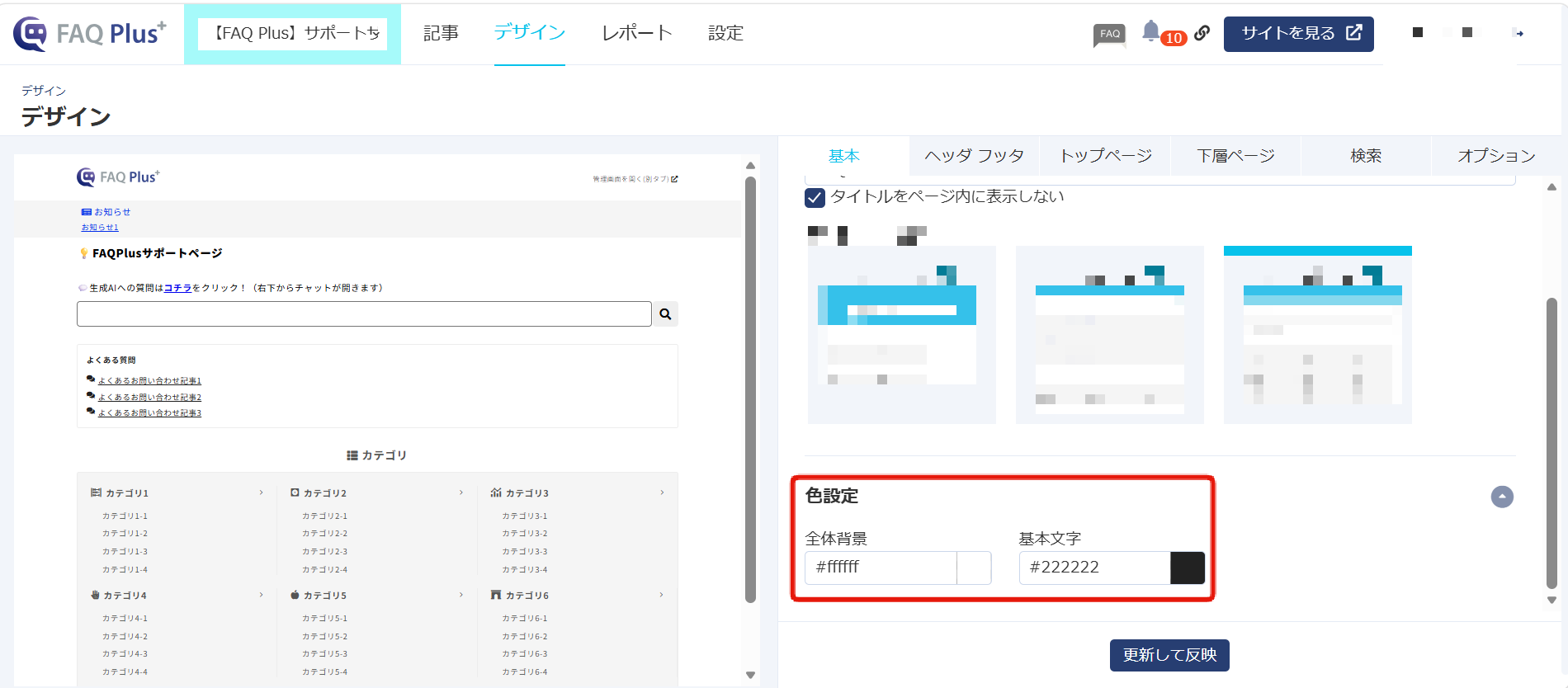Switch to the オプション tab
The width and height of the screenshot is (1568, 688).
(1496, 156)
